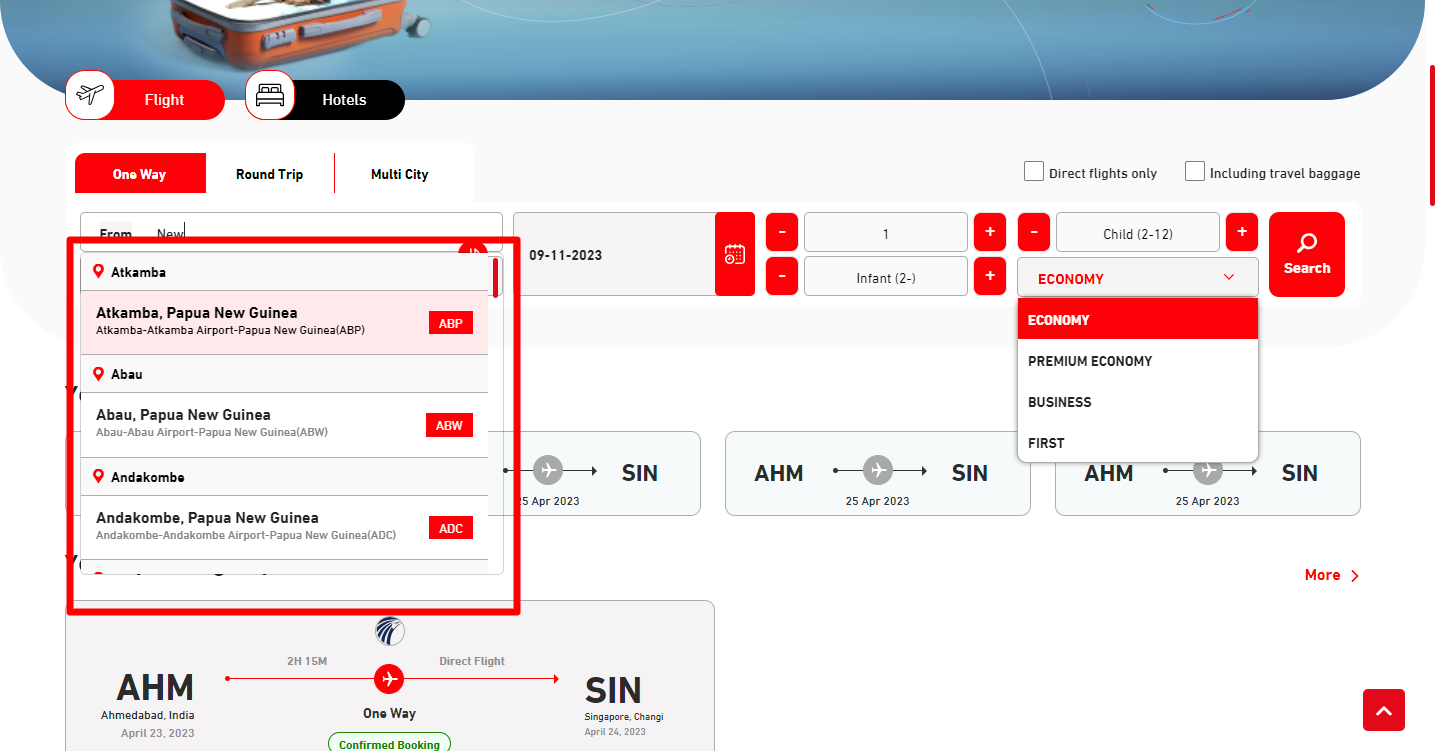The height and width of the screenshot is (751, 1440).
Task: Click the magnifier Search button
Action: coord(1306,254)
